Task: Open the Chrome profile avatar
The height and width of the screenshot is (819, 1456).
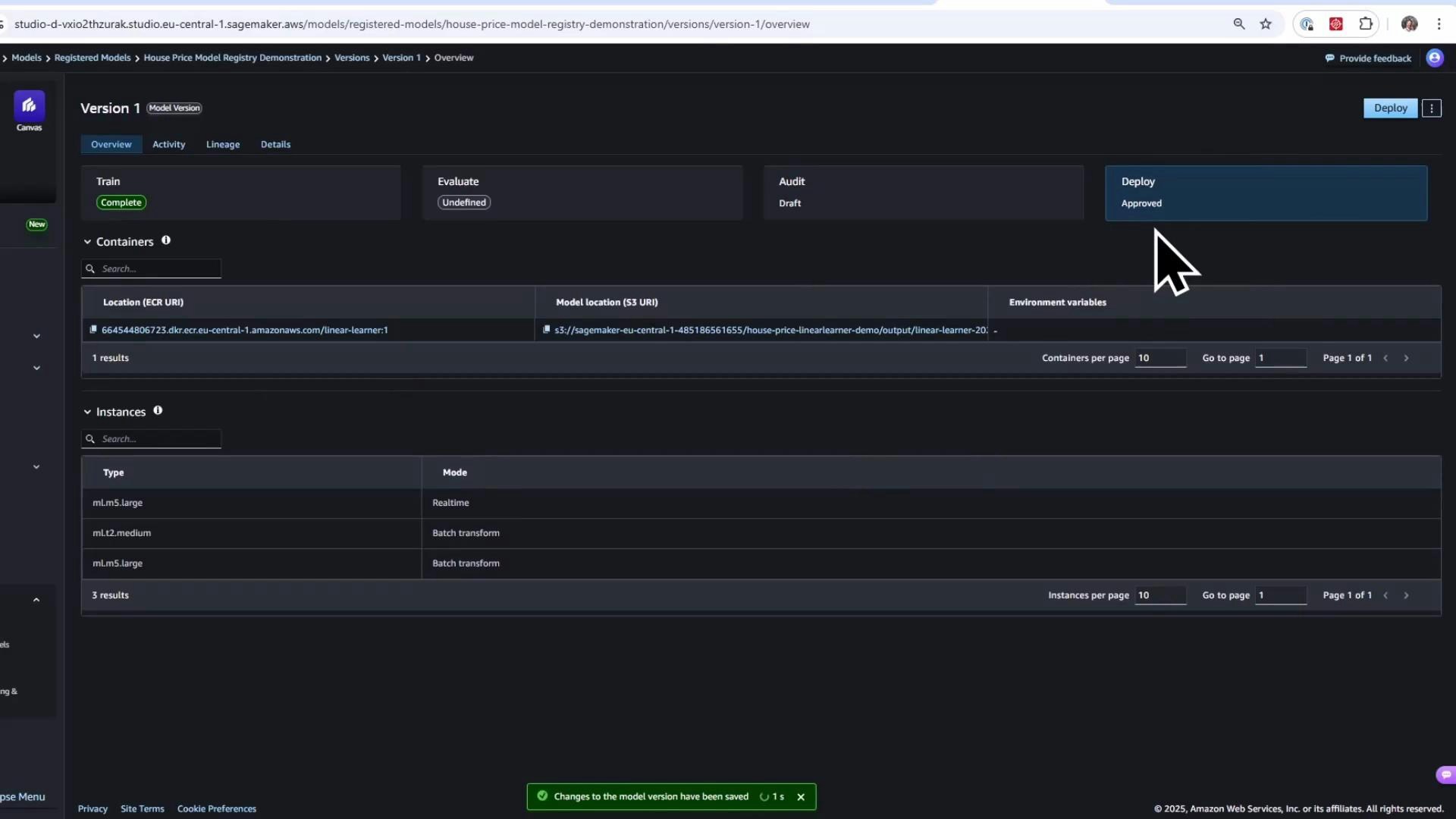Action: pyautogui.click(x=1410, y=24)
